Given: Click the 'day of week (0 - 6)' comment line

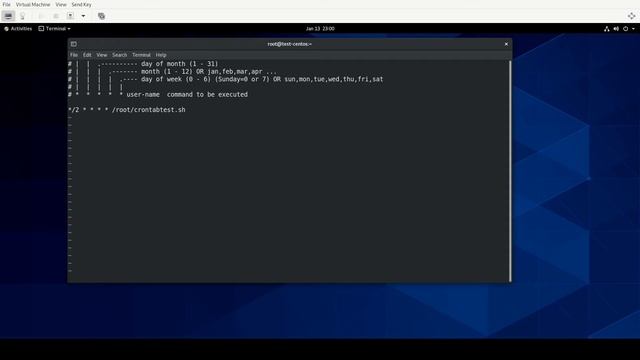Looking at the screenshot, I should click(262, 79).
